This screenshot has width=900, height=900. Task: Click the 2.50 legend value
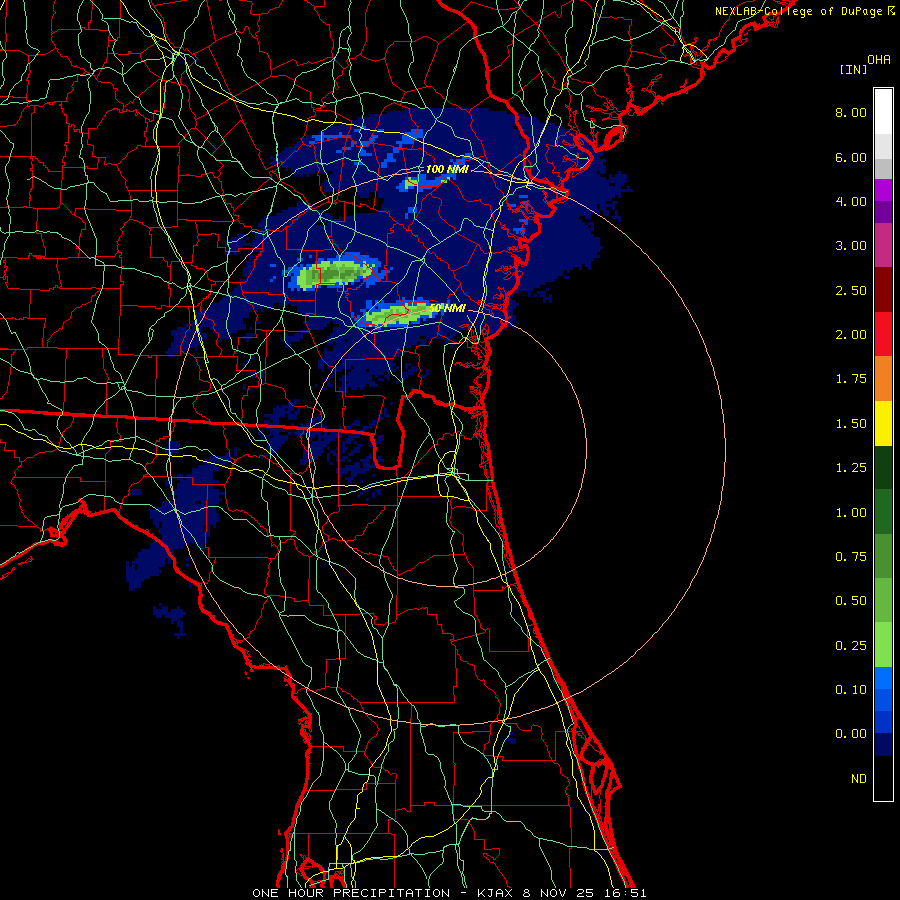851,290
